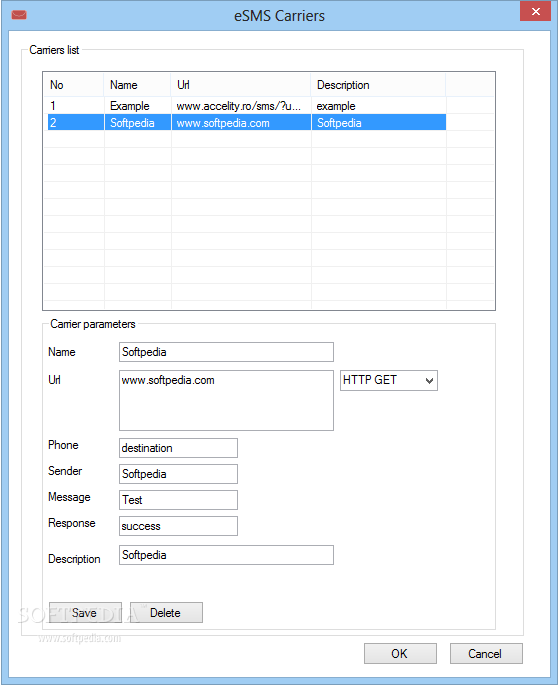The width and height of the screenshot is (558, 685).
Task: Click the Response label
Action: (72, 523)
